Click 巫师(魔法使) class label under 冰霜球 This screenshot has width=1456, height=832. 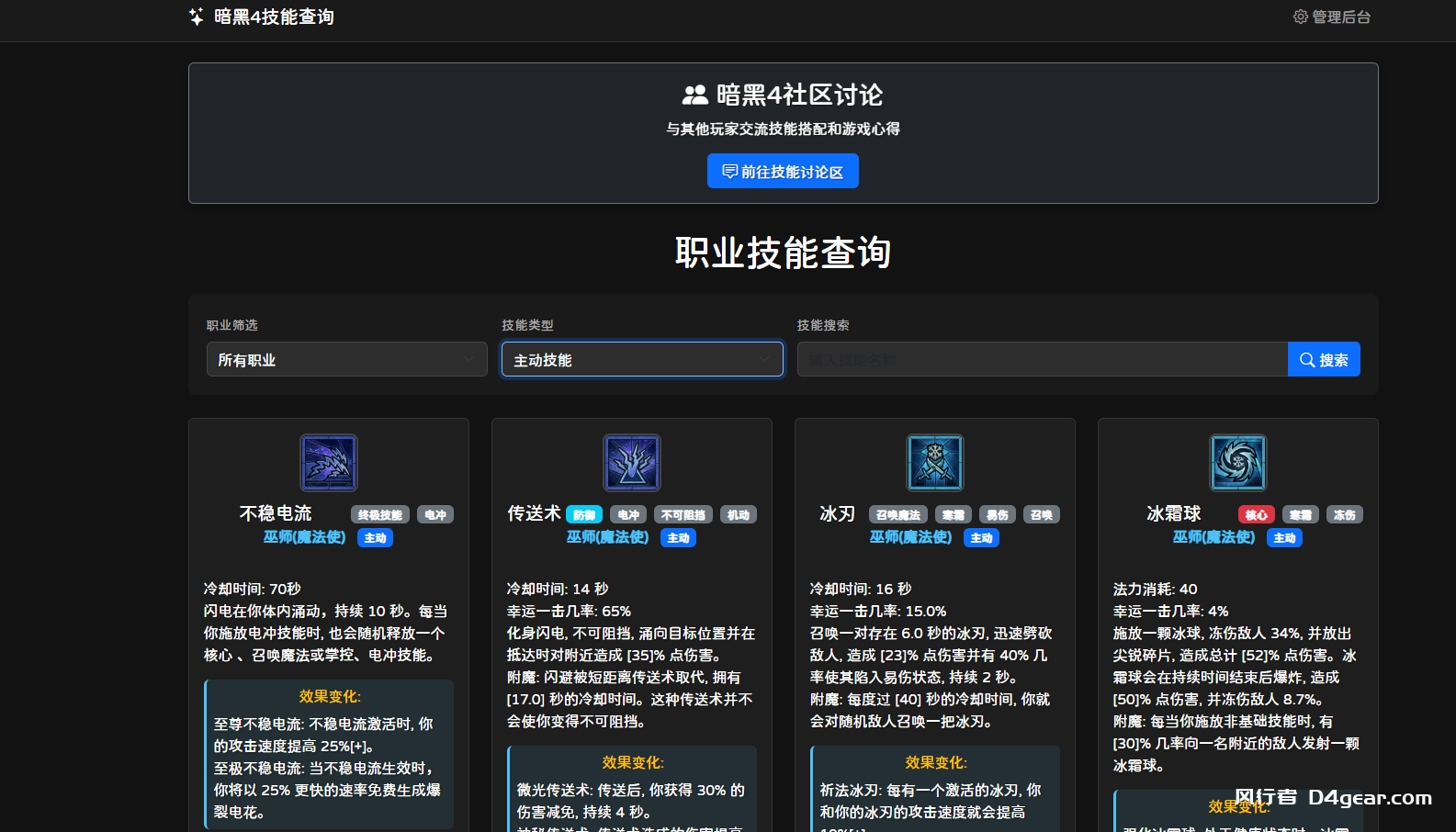pyautogui.click(x=1214, y=537)
